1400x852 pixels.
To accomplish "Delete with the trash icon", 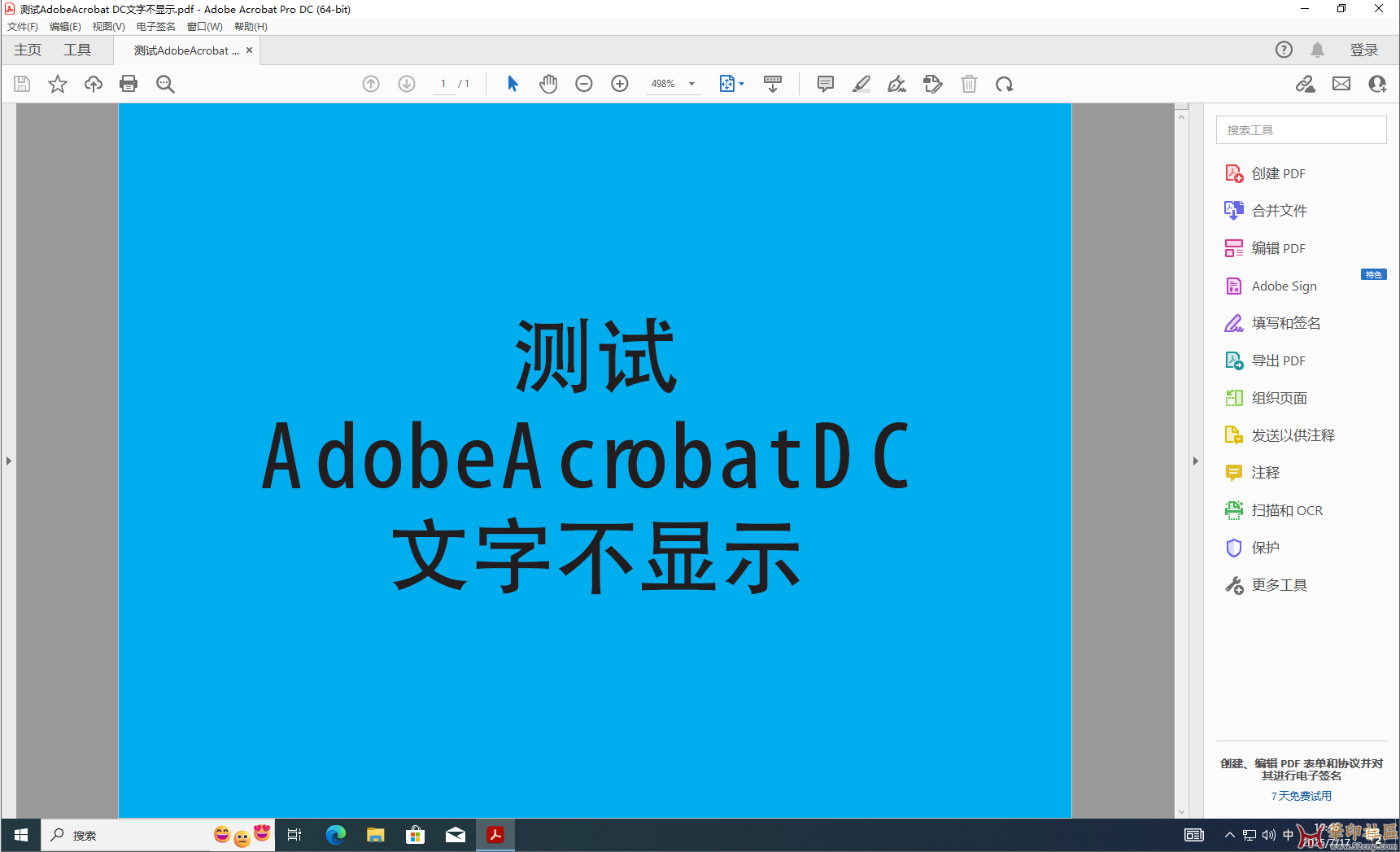I will tap(969, 84).
